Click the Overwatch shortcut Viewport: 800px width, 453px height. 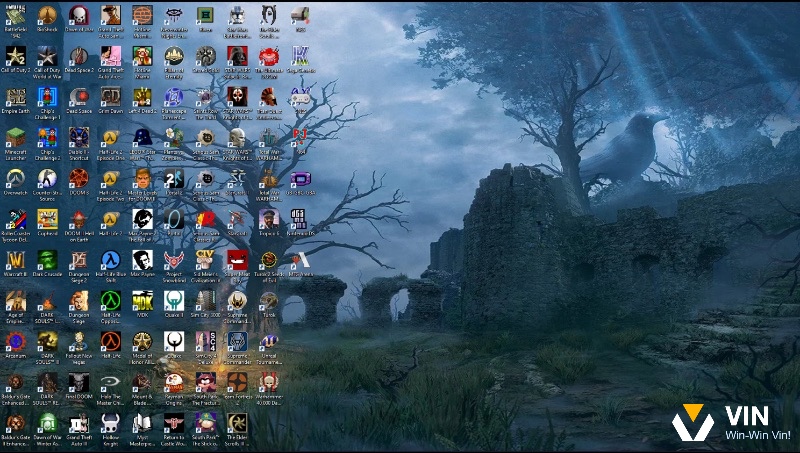click(16, 178)
